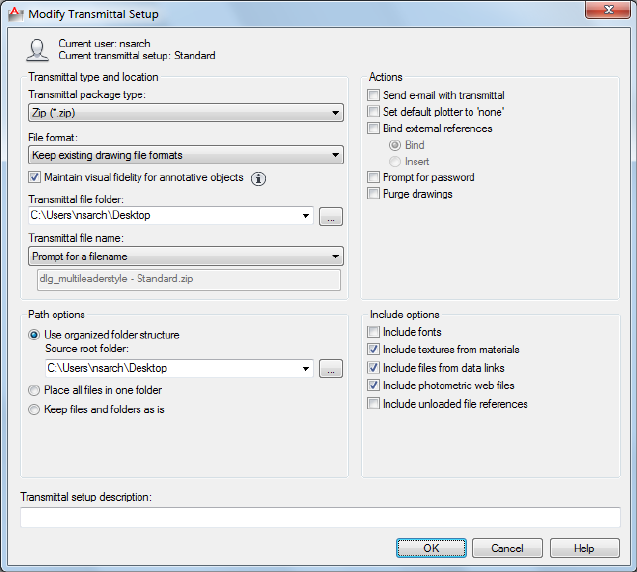Uncheck Maintain visual fidelity for annotative objects
The image size is (637, 572).
(35, 177)
